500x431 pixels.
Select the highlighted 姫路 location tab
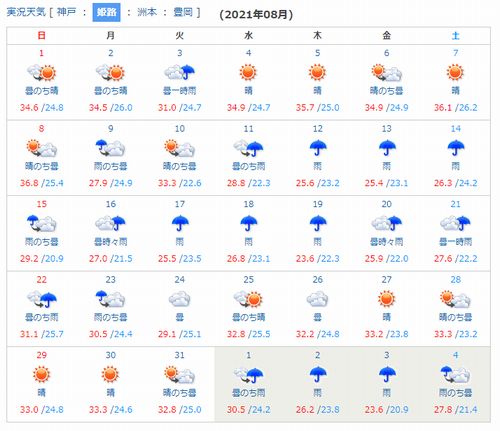[x=106, y=13]
